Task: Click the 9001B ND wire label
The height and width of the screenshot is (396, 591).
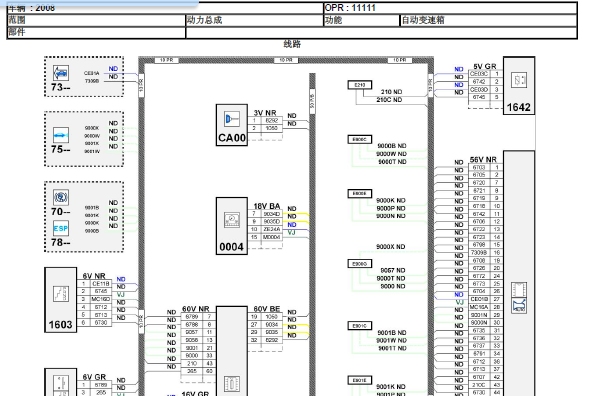Action: click(x=392, y=333)
